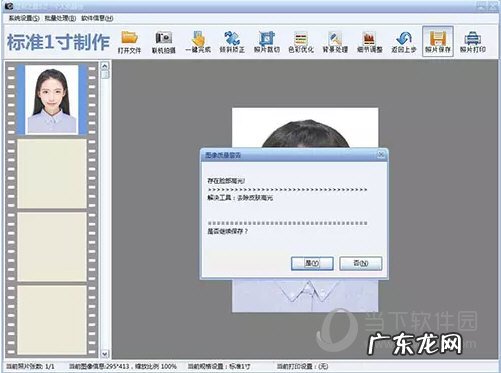This screenshot has height=373, width=501.
Task: Close the 图像质量警告 warning dialog
Action: [381, 154]
